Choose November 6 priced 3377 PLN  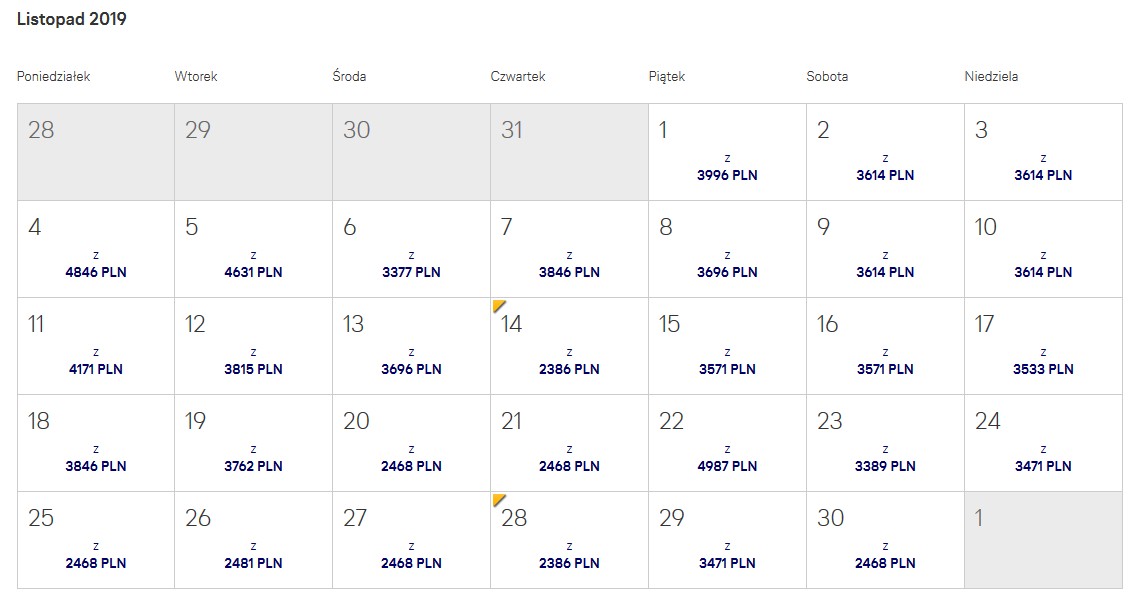411,249
